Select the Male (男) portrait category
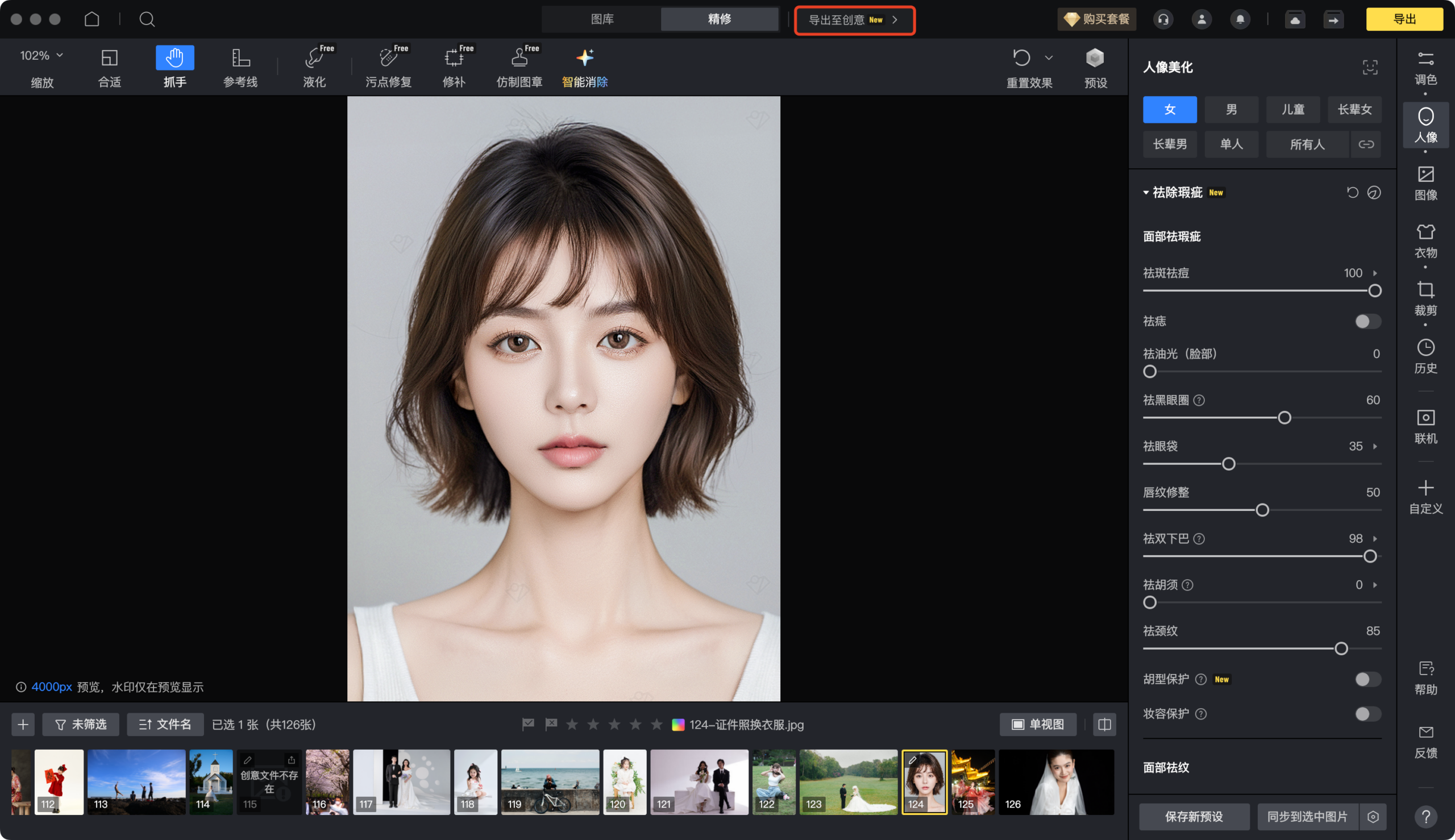Viewport: 1455px width, 840px height. 1231,110
